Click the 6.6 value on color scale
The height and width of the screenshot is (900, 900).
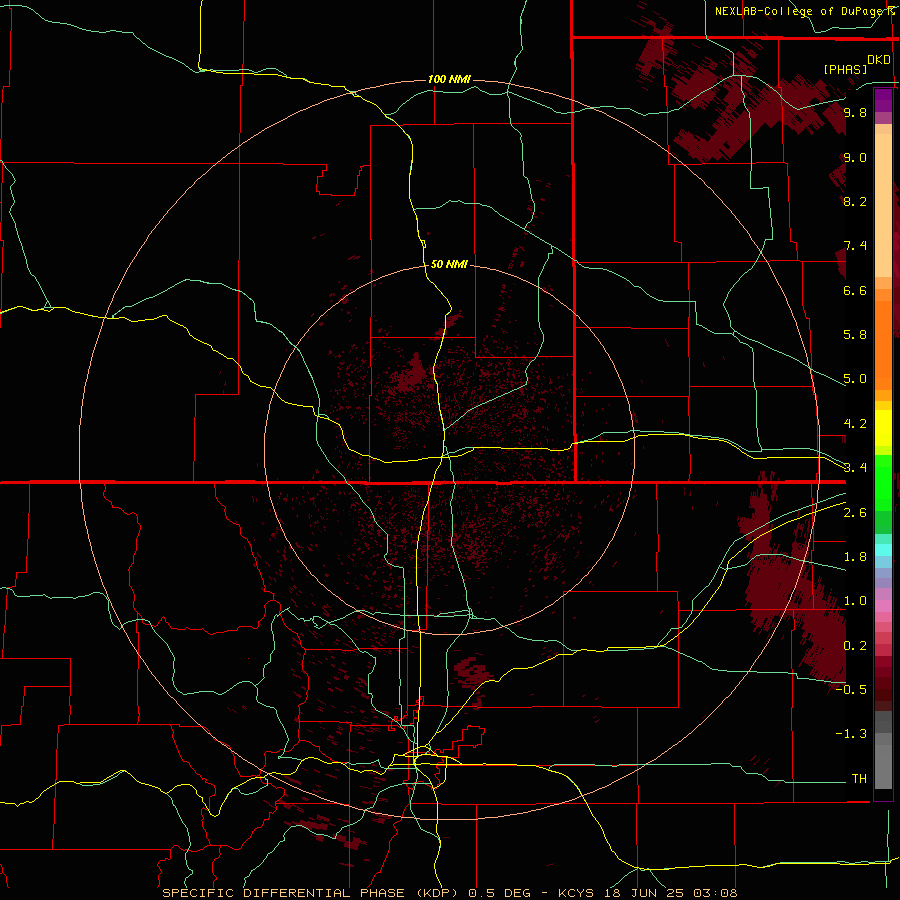tap(855, 290)
